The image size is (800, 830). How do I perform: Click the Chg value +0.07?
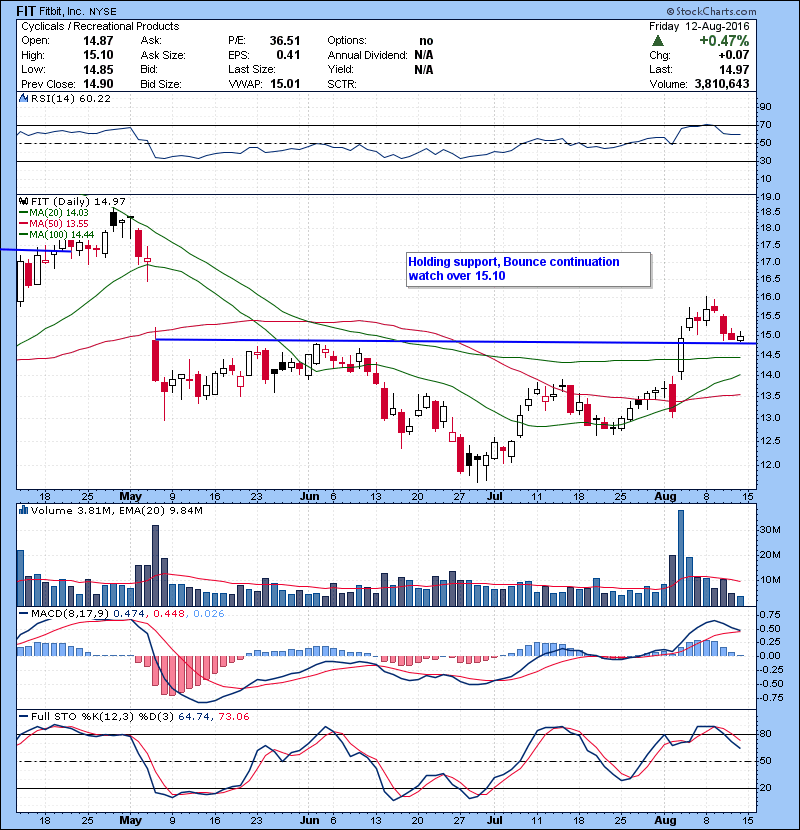tap(734, 55)
